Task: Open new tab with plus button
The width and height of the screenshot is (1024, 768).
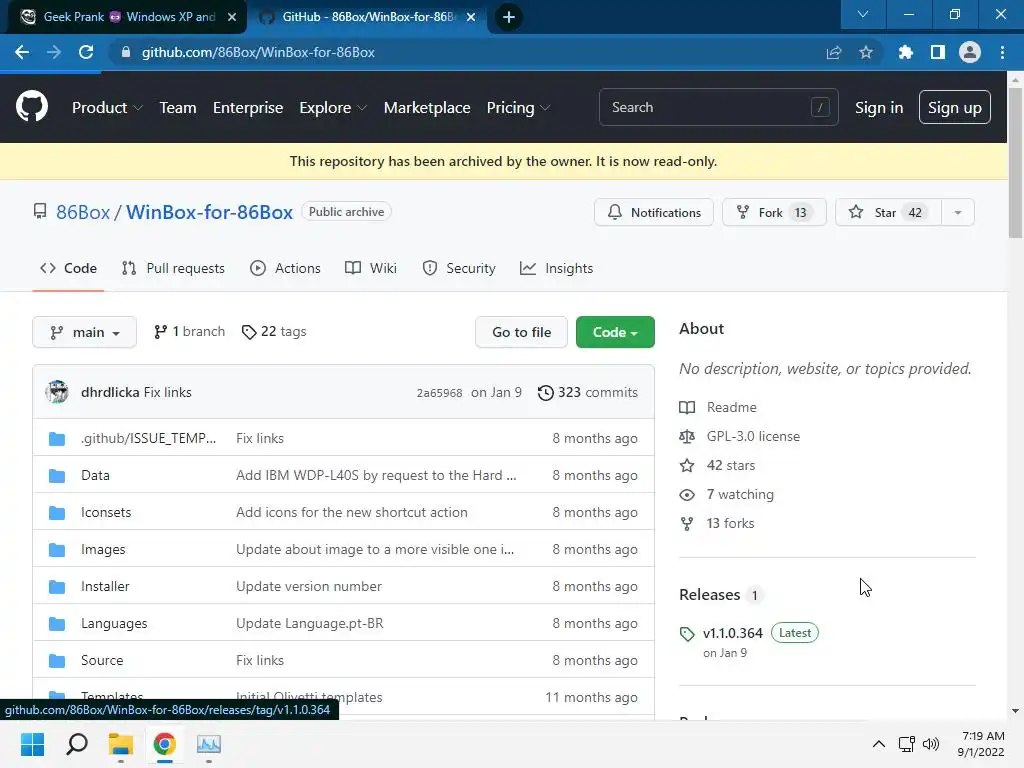Action: [509, 17]
